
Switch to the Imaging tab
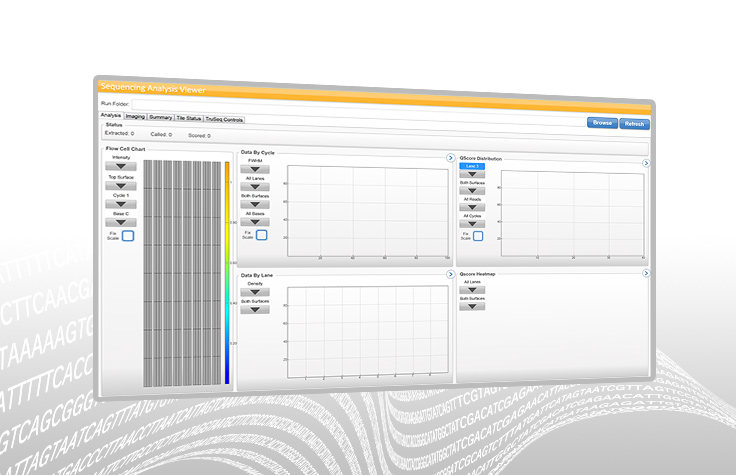(135, 117)
